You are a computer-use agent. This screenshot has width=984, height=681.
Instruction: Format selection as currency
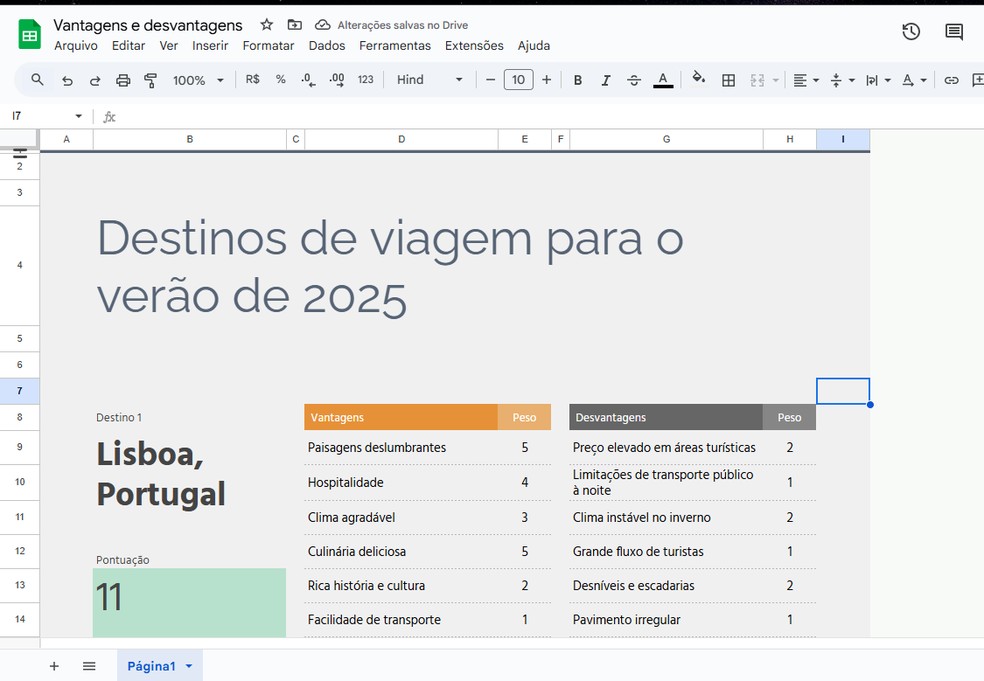pos(252,80)
